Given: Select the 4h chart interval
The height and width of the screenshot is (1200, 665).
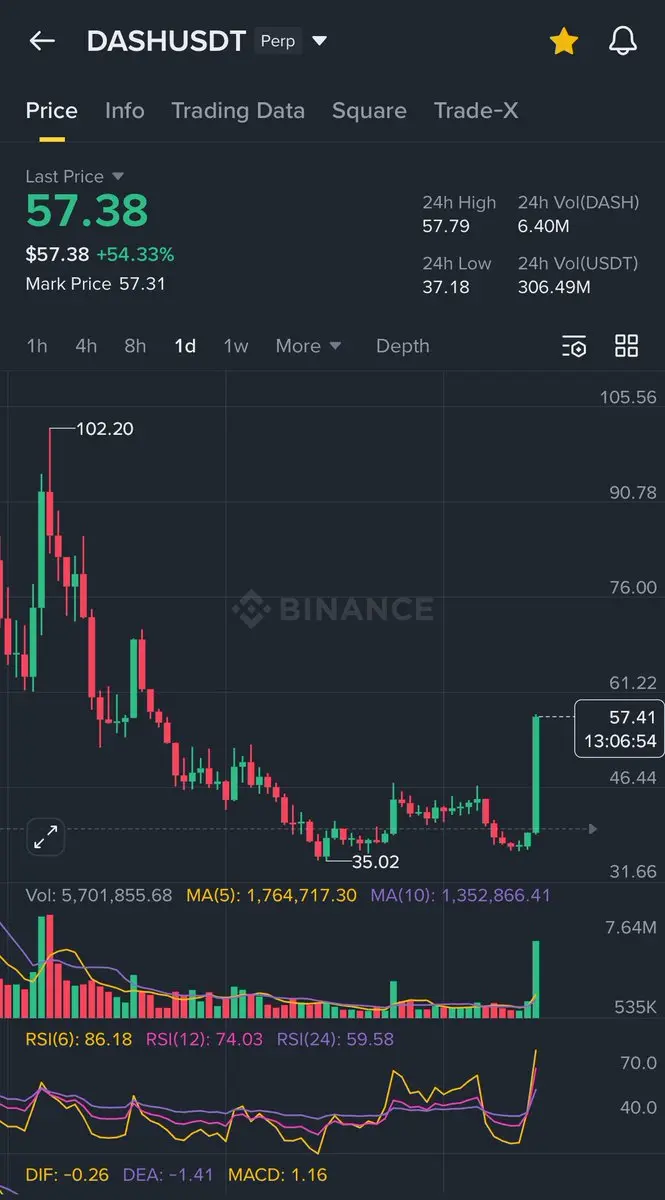Looking at the screenshot, I should point(86,346).
